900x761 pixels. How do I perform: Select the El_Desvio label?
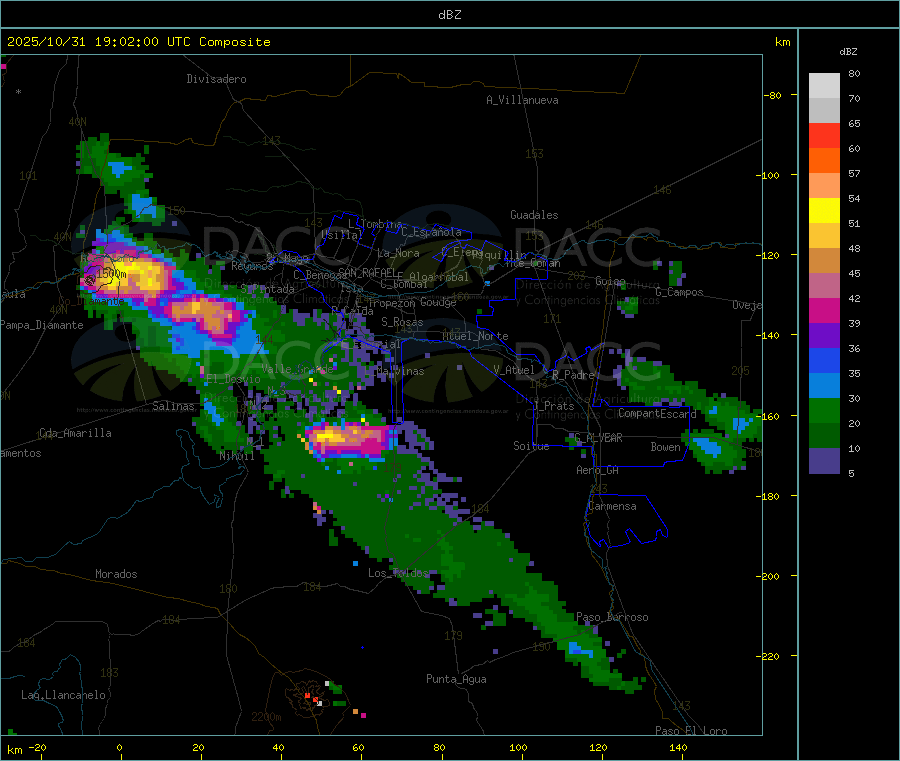point(234,379)
